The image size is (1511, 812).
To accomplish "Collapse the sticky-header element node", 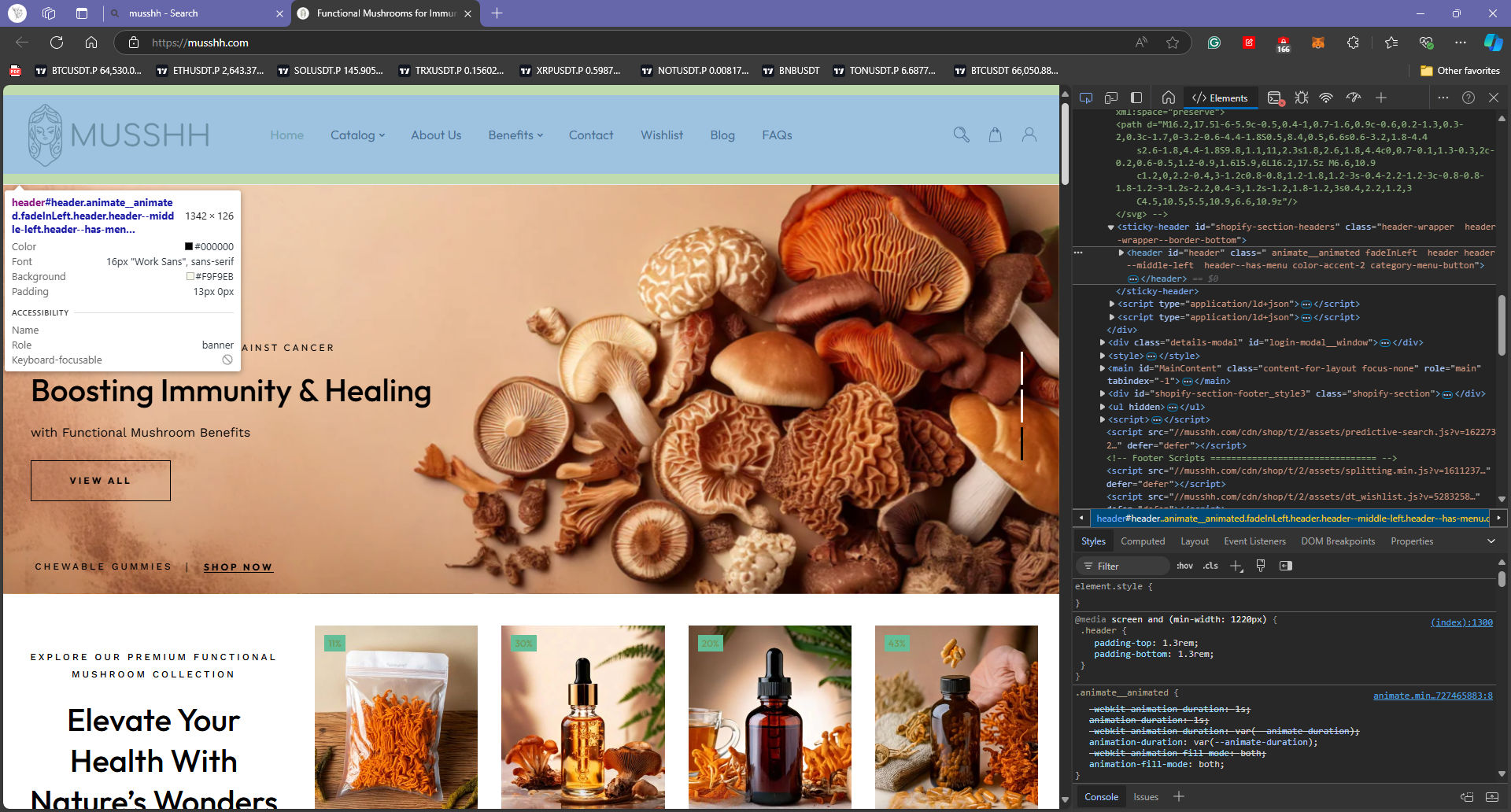I will (x=1111, y=227).
